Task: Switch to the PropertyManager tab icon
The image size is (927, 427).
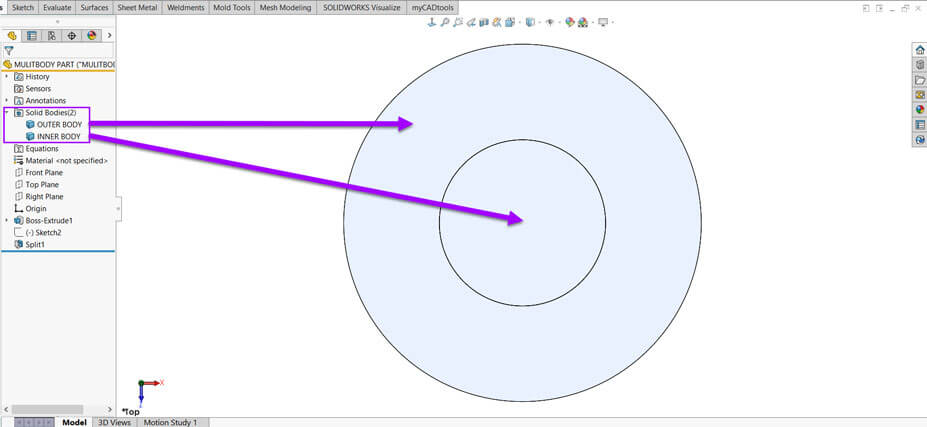Action: pyautogui.click(x=32, y=35)
